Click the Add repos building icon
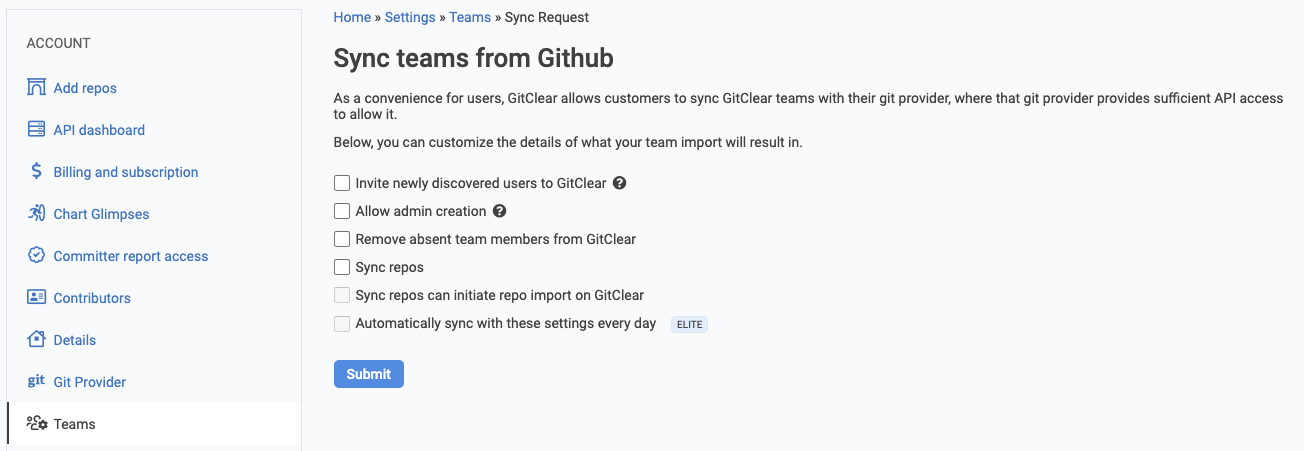The image size is (1304, 451). [36, 87]
